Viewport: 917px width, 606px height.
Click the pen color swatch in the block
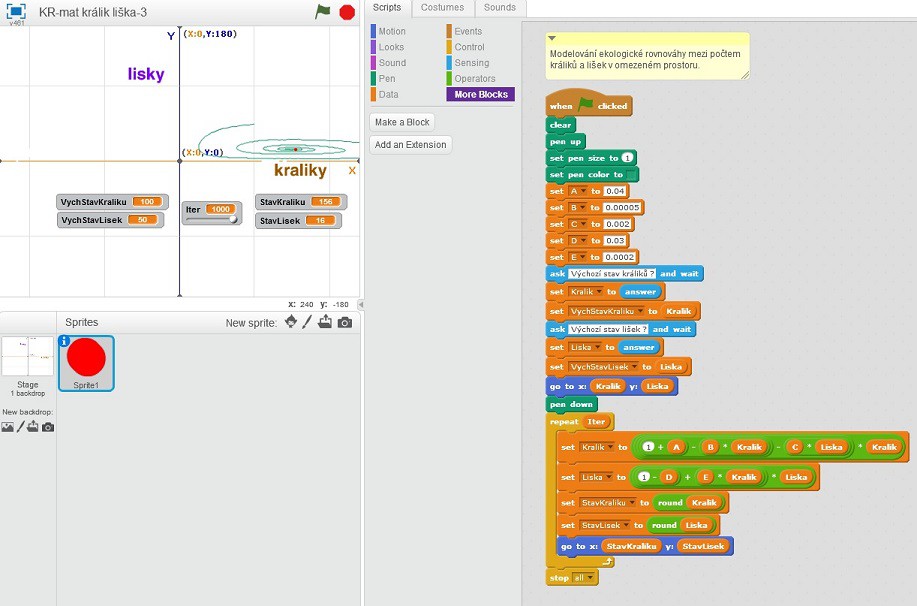tap(632, 175)
